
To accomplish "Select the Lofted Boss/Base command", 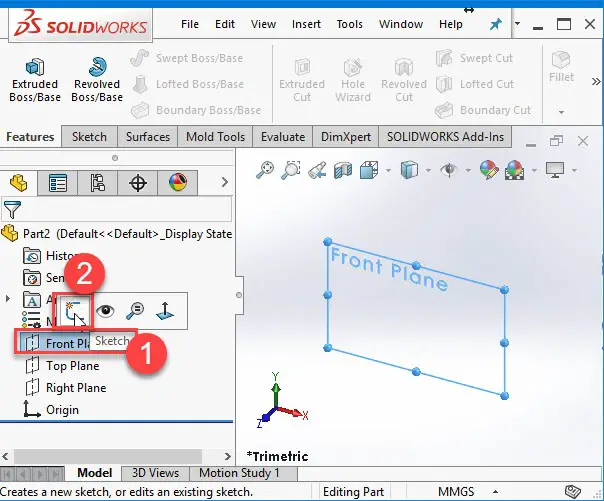I will pos(188,84).
